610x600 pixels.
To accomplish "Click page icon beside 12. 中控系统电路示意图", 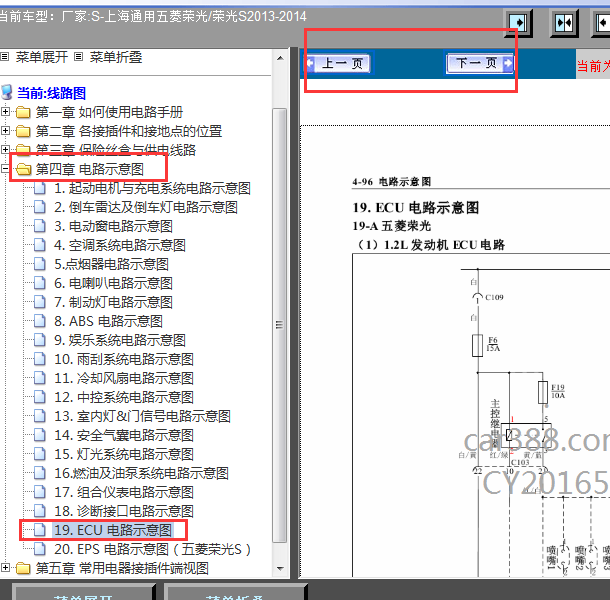I will tap(40, 397).
